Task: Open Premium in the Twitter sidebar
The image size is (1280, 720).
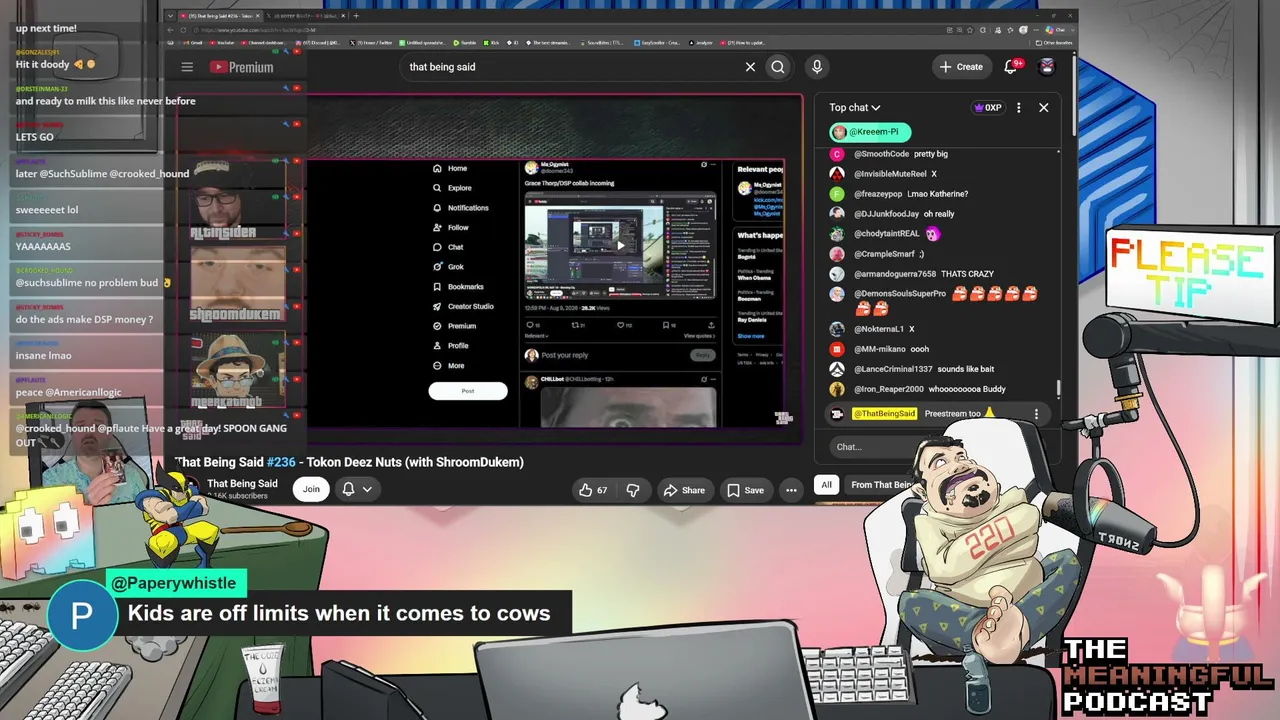Action: (x=454, y=326)
